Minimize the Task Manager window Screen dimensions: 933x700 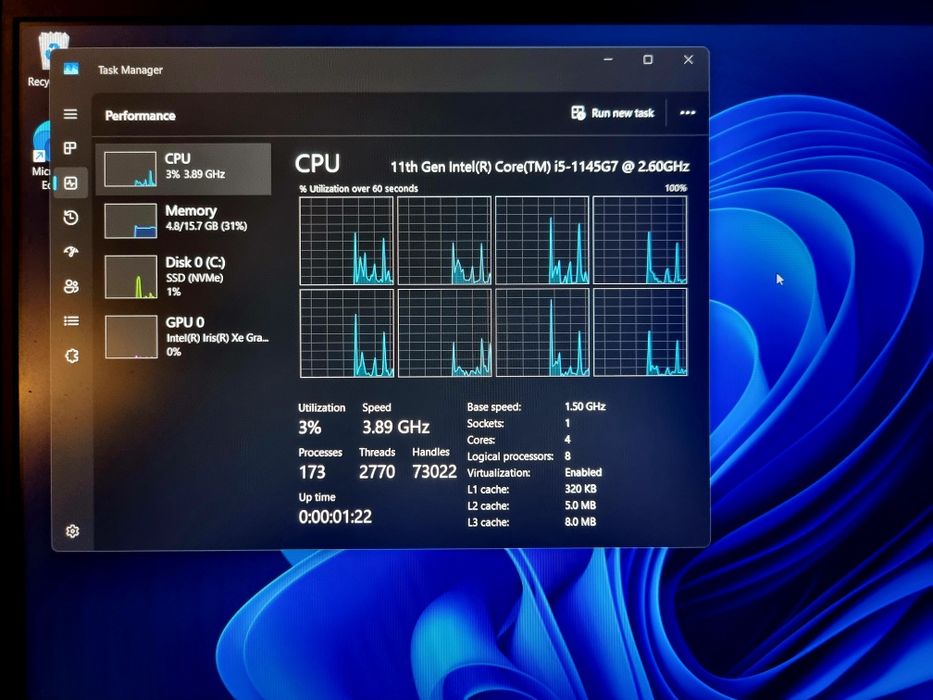click(x=608, y=60)
